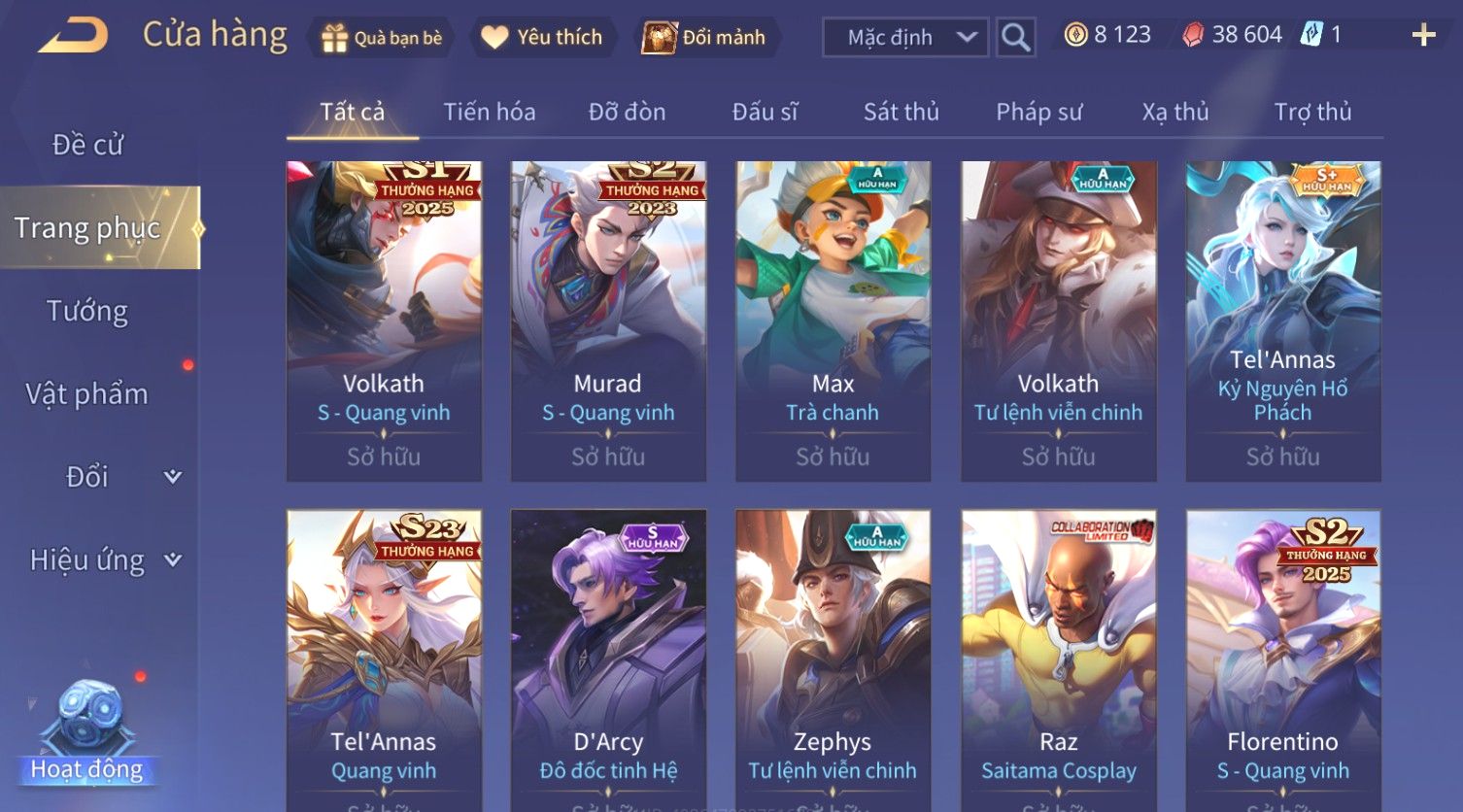Tap the gold coin currency icon
This screenshot has width=1463, height=812.
(x=1075, y=35)
